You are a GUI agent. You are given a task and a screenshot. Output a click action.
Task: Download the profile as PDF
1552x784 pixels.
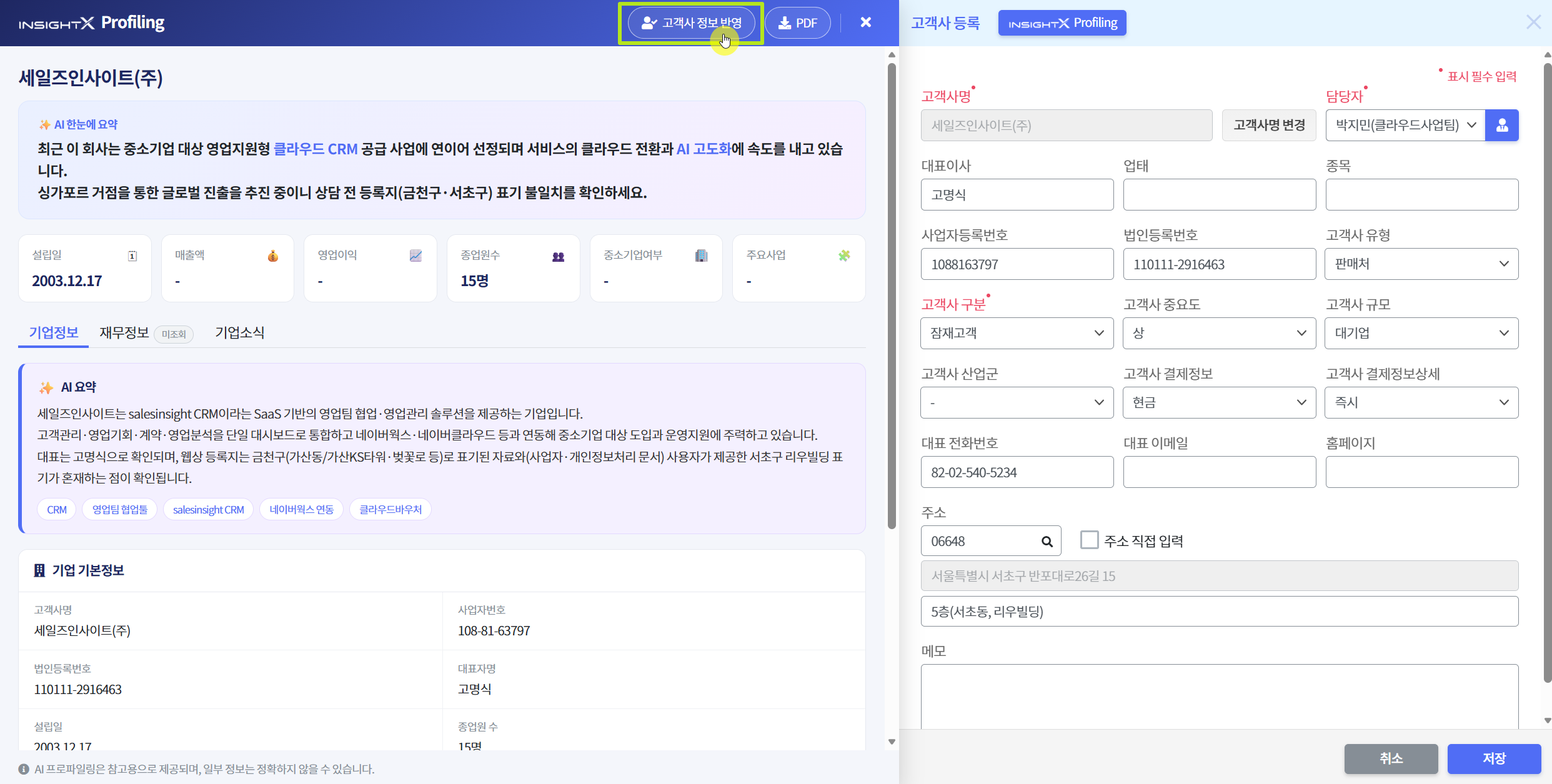coord(798,23)
